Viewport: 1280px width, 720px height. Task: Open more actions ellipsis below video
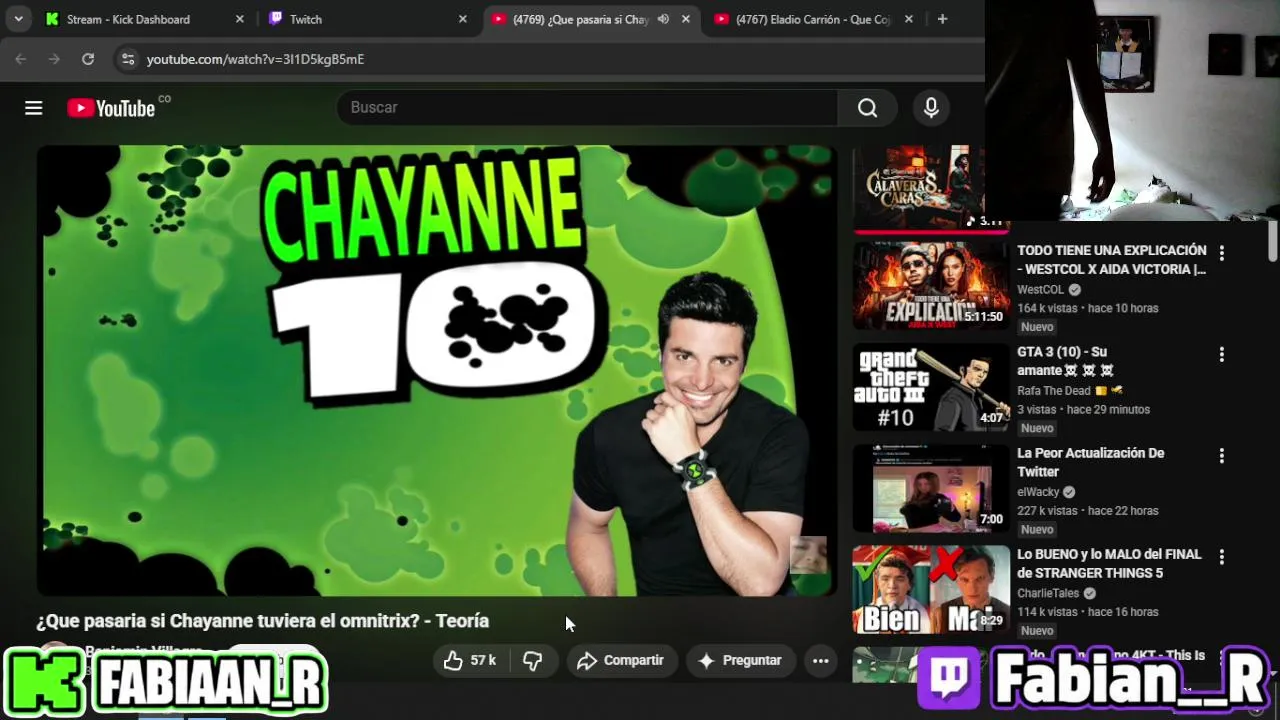coord(820,660)
